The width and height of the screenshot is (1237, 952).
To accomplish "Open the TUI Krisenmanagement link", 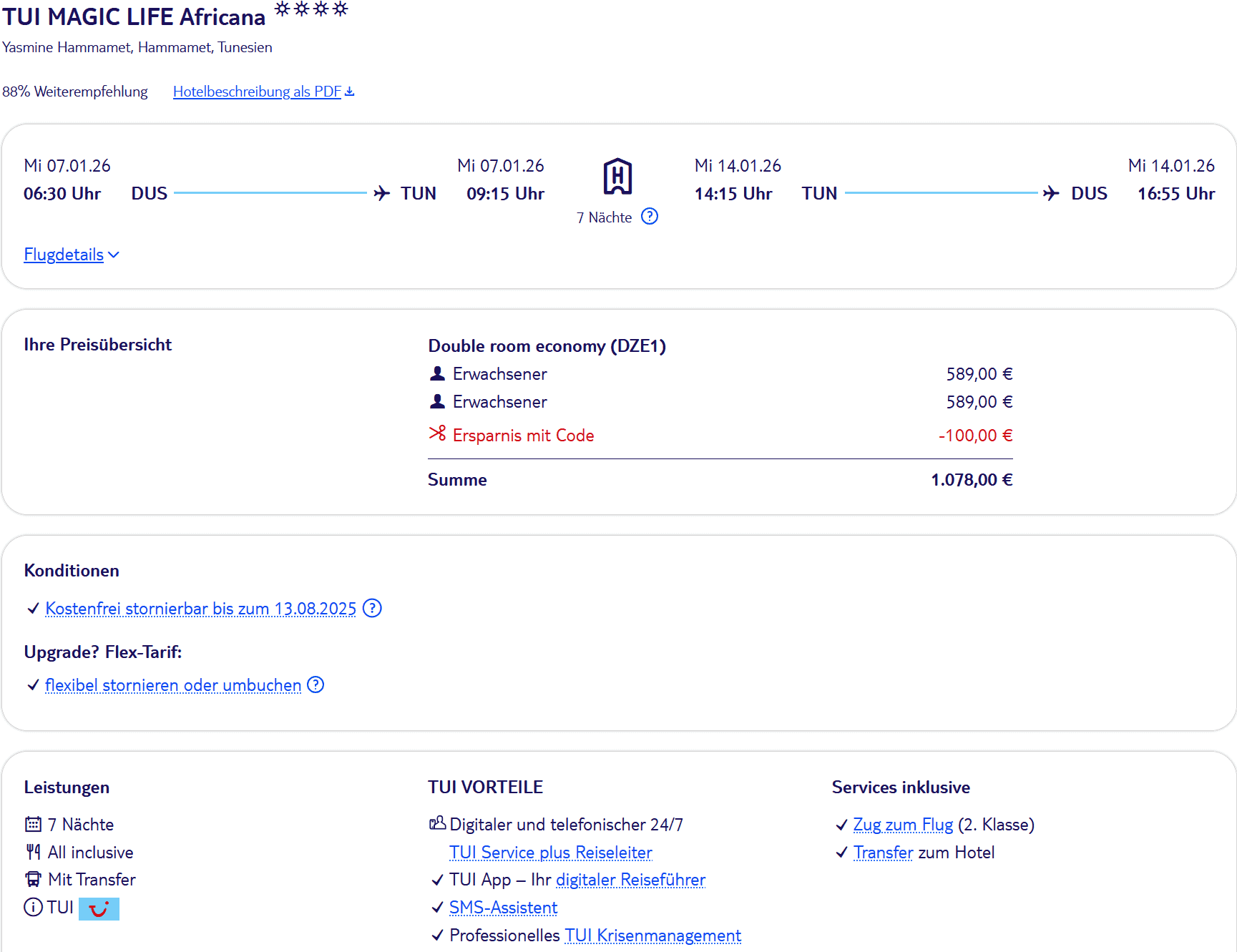I will 652,936.
